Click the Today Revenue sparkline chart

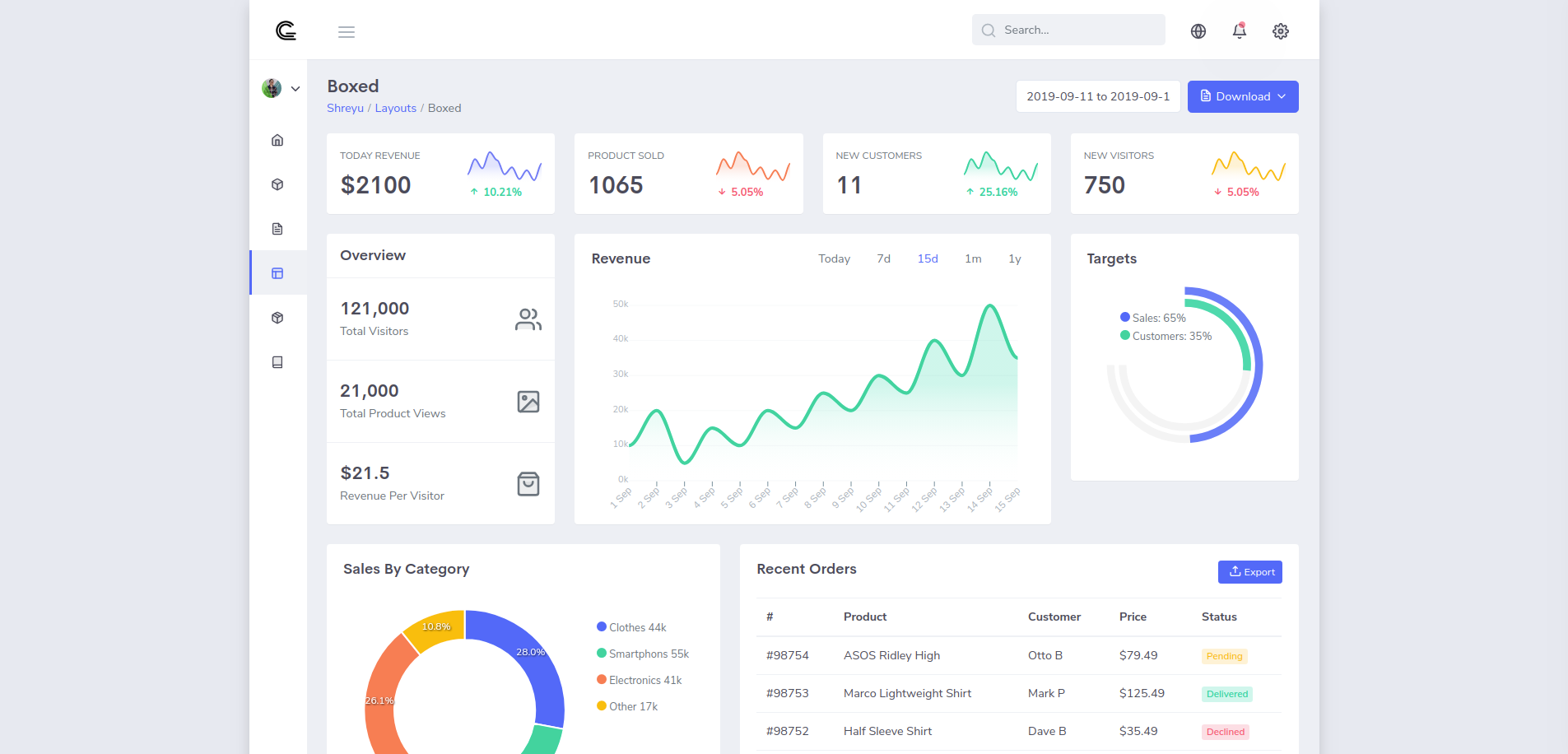click(505, 165)
